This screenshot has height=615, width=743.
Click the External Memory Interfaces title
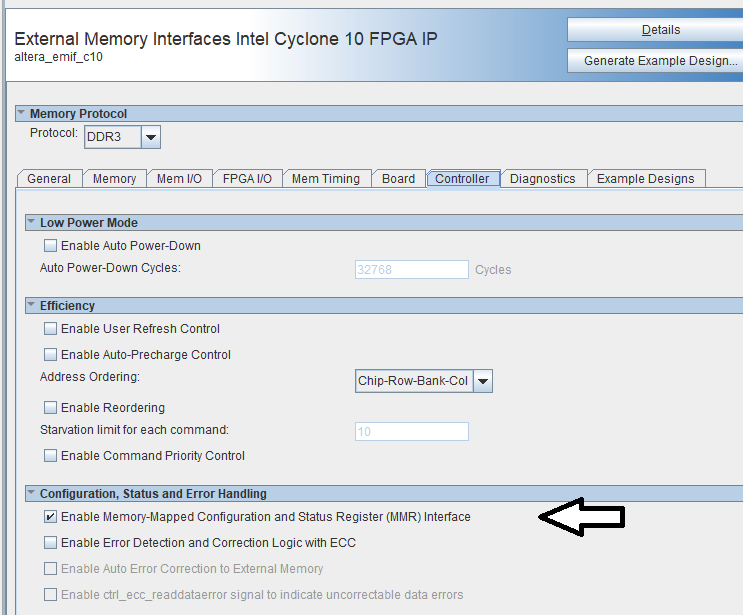coord(226,38)
